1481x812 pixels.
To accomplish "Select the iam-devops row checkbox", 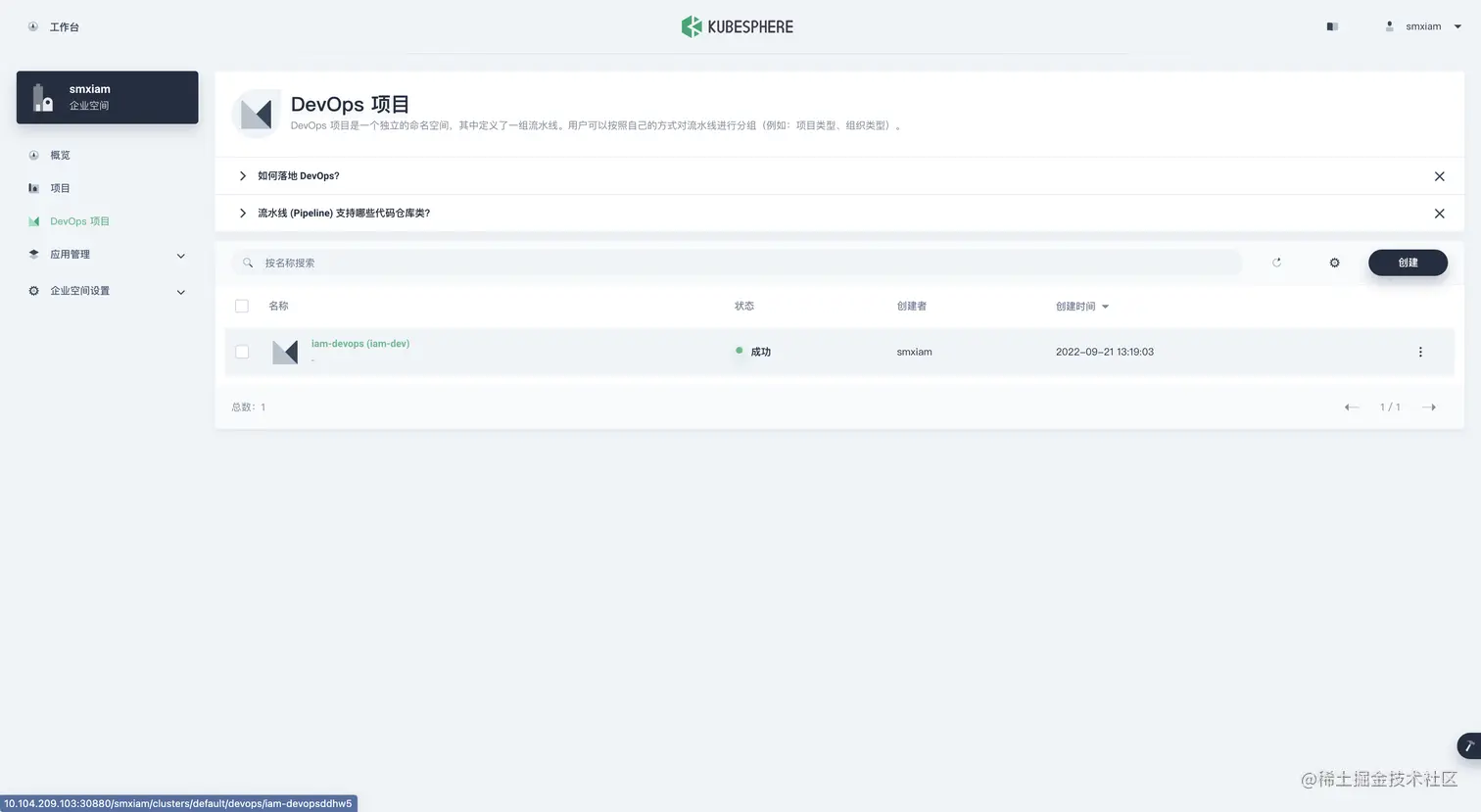I will 242,352.
